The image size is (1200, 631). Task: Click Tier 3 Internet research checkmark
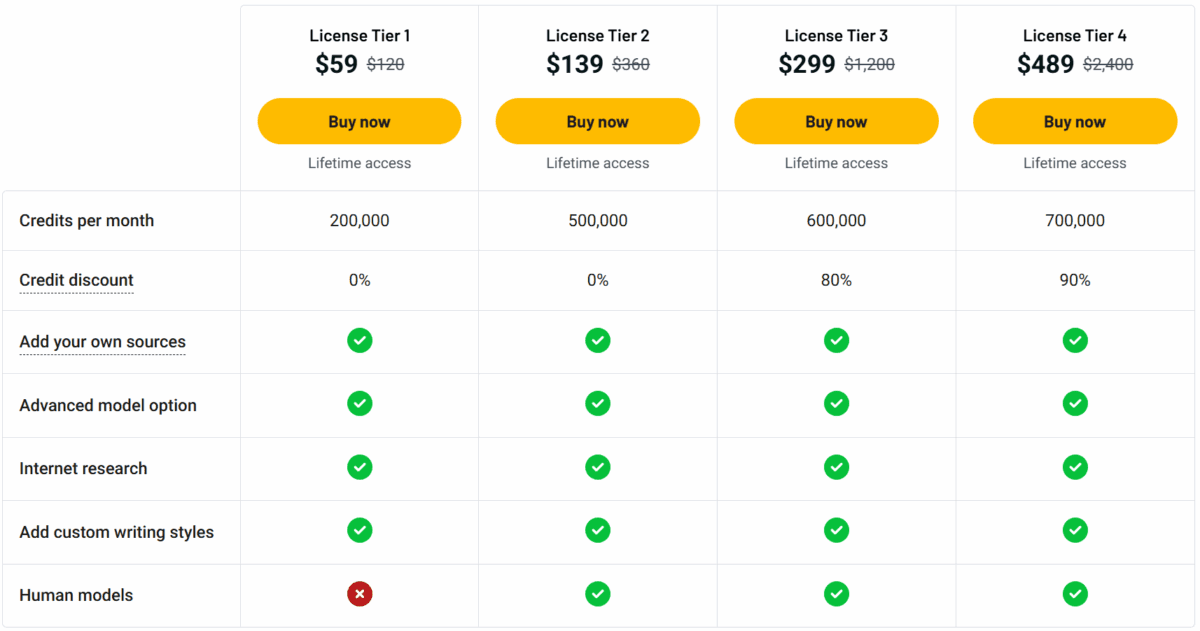(x=836, y=467)
